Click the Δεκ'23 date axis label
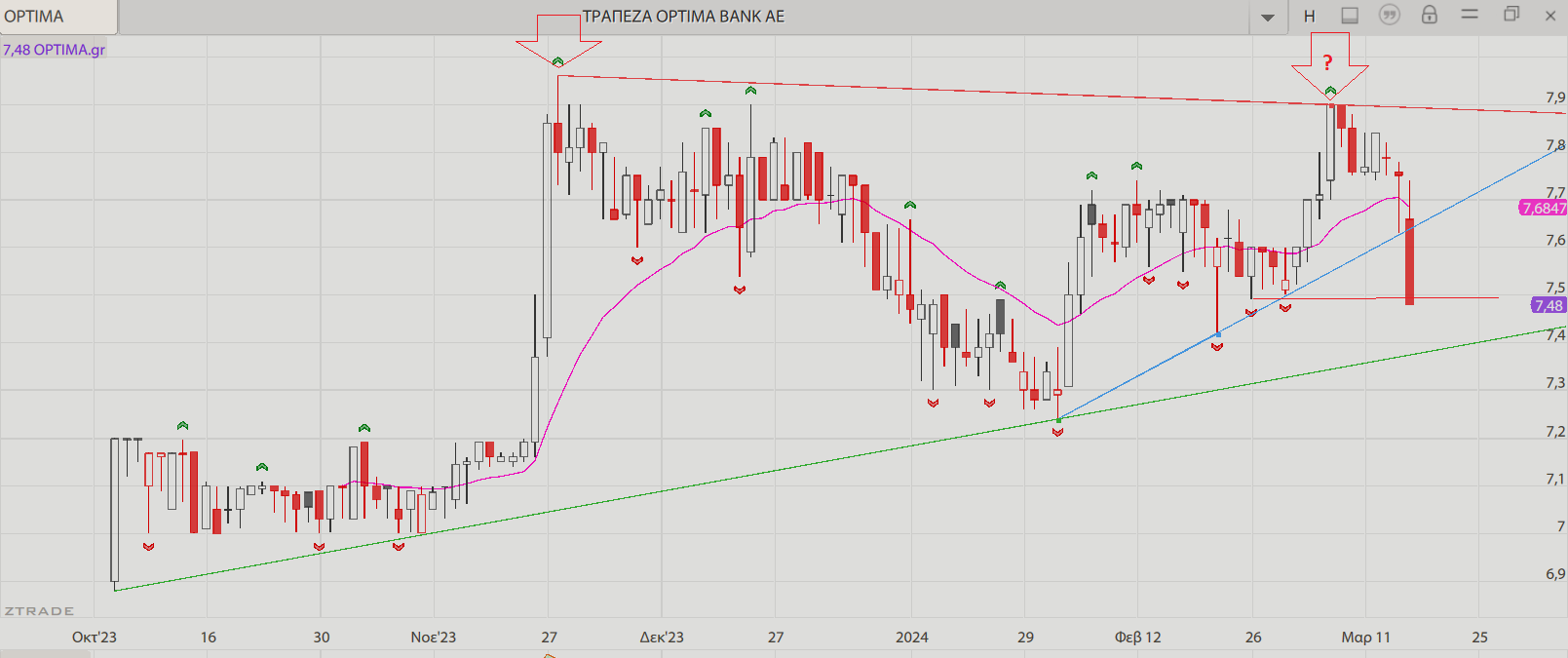Viewport: 1568px width, 658px height. click(662, 638)
